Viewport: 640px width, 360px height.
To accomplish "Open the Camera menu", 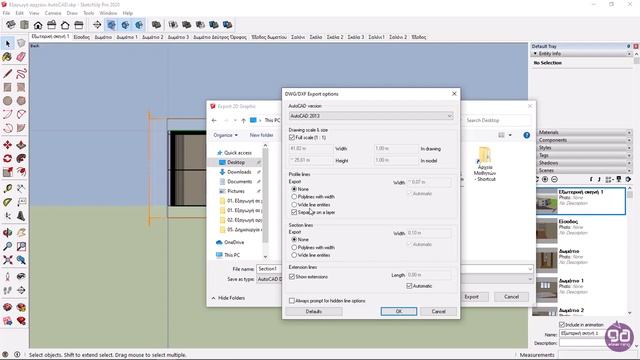I will pyautogui.click(x=53, y=13).
